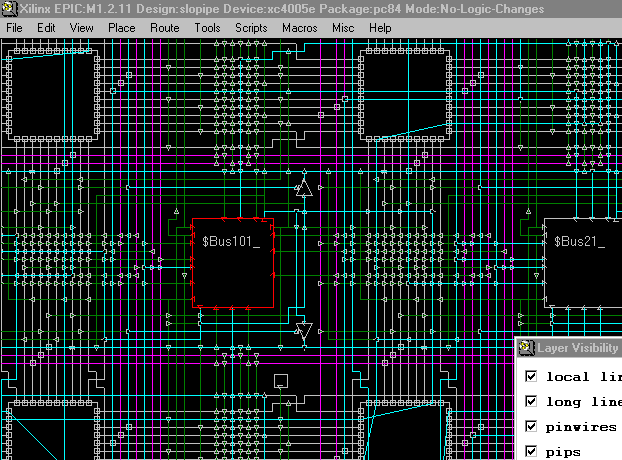
Task: Open the View menu
Action: coord(81,28)
